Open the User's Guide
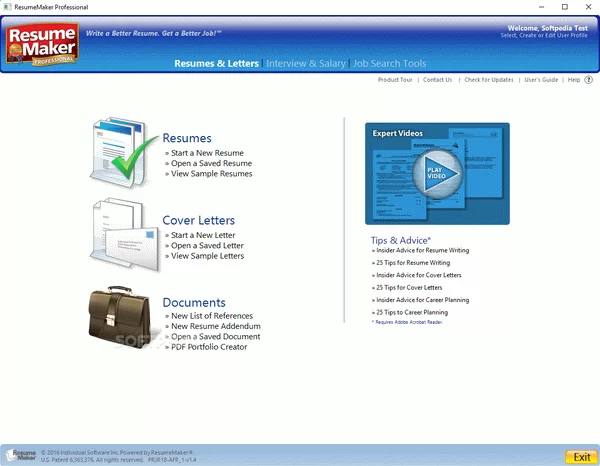Screen dimensions: 600x466 tap(541, 80)
